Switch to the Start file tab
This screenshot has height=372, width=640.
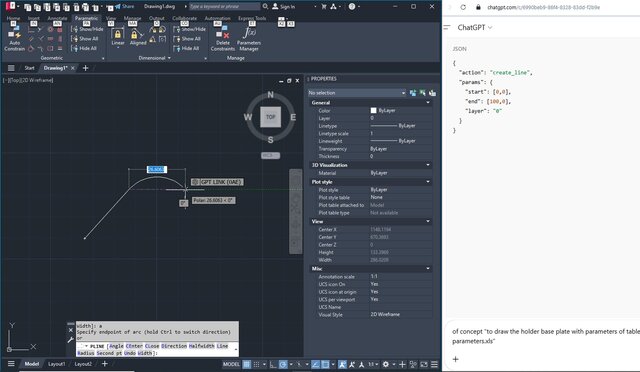[x=29, y=68]
